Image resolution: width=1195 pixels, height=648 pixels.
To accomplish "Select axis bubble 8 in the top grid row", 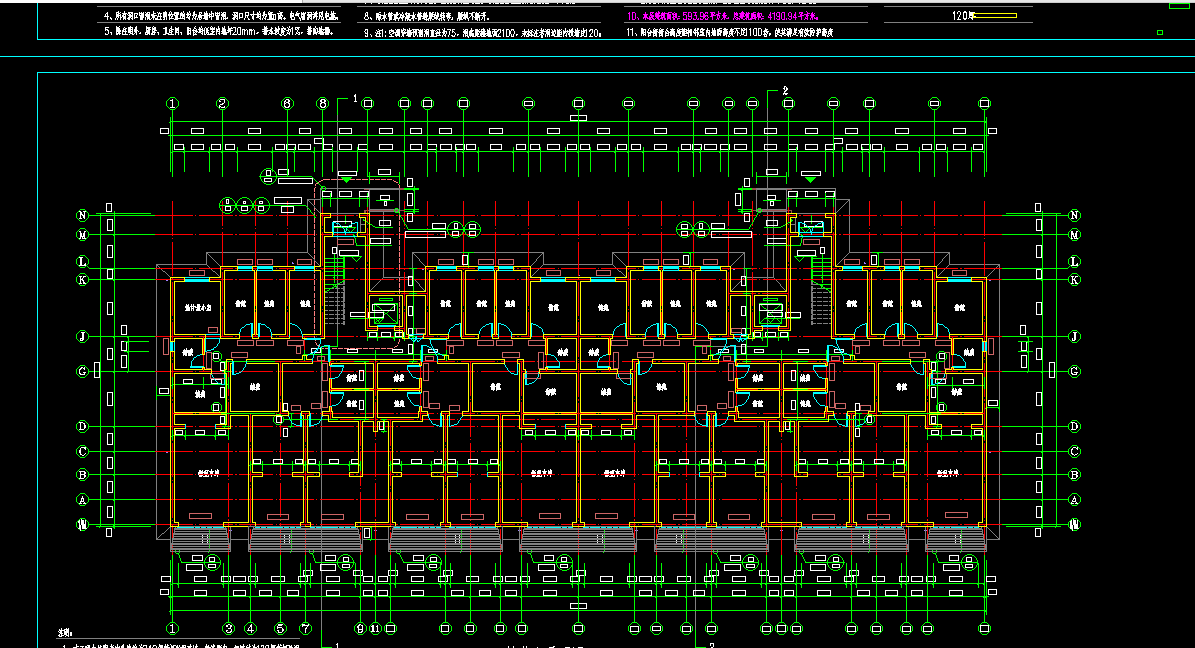I will click(x=323, y=104).
